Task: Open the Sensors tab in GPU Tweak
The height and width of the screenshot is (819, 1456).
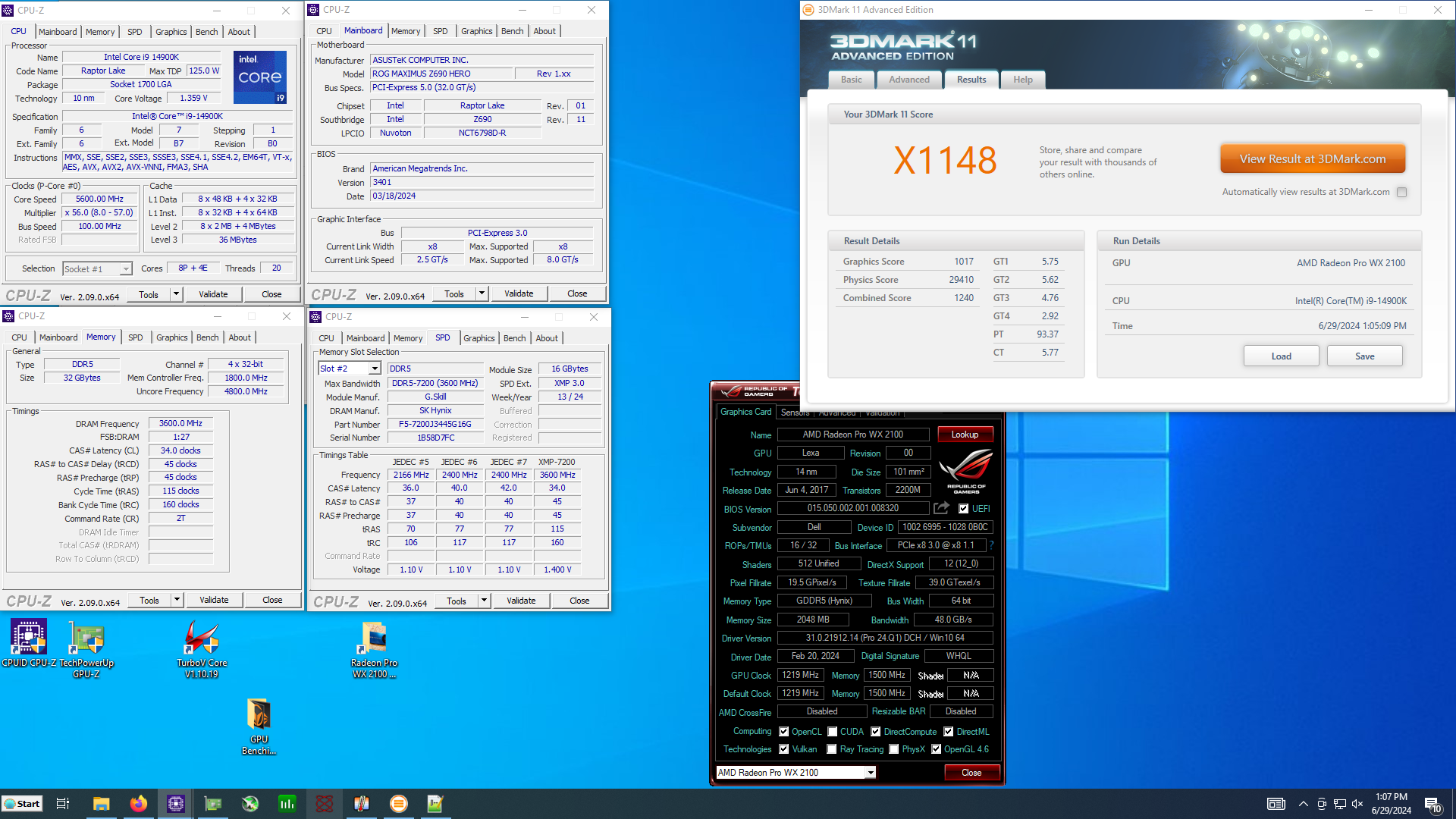Action: pos(795,413)
